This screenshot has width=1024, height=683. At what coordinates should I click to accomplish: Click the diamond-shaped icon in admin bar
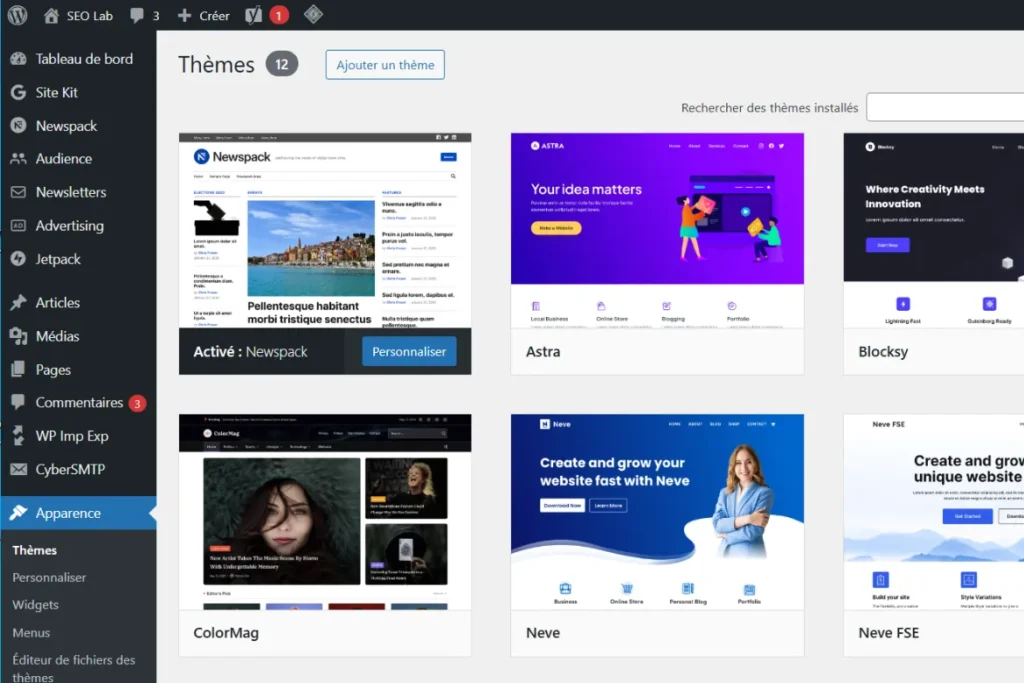pyautogui.click(x=313, y=15)
